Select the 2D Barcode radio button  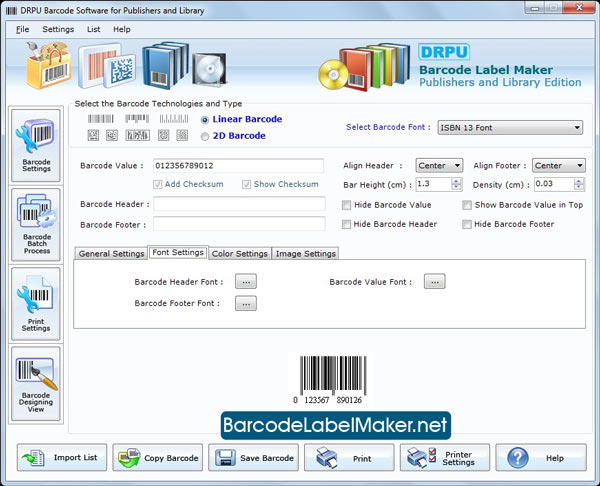tap(205, 137)
